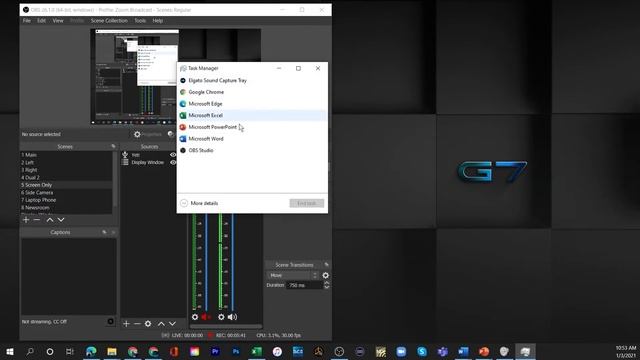Click the transition Duration field
Viewport: 640px width, 360px height.
[x=304, y=285]
